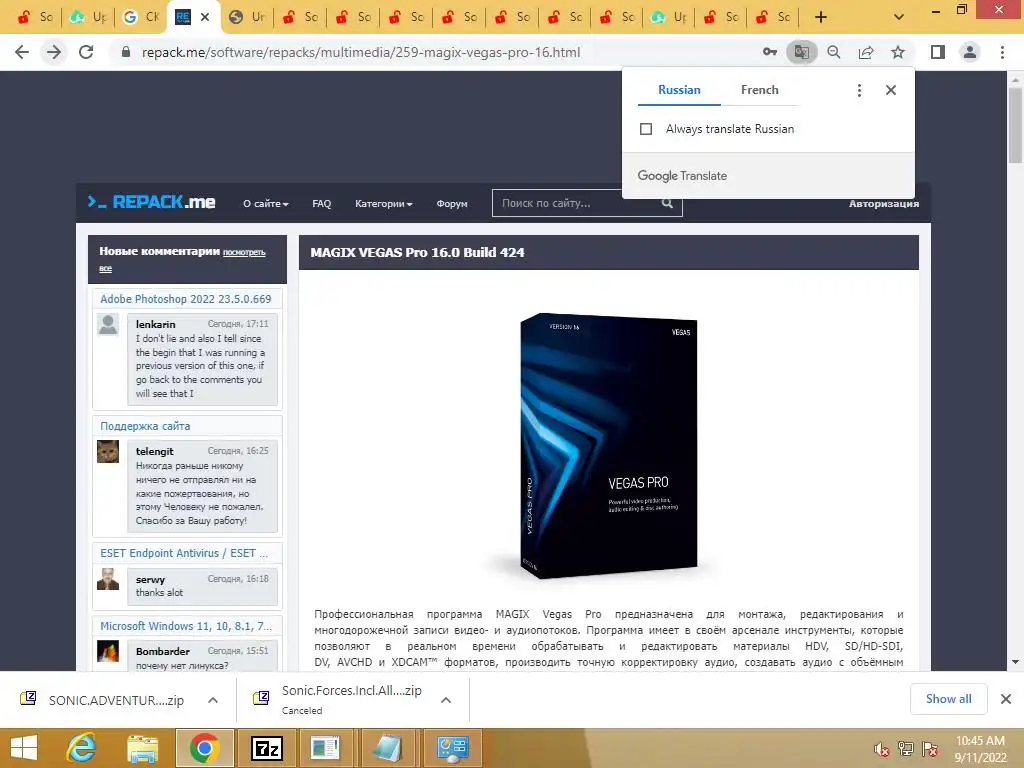Click the Vegas Pro box image
Viewport: 1024px width, 768px height.
point(609,446)
